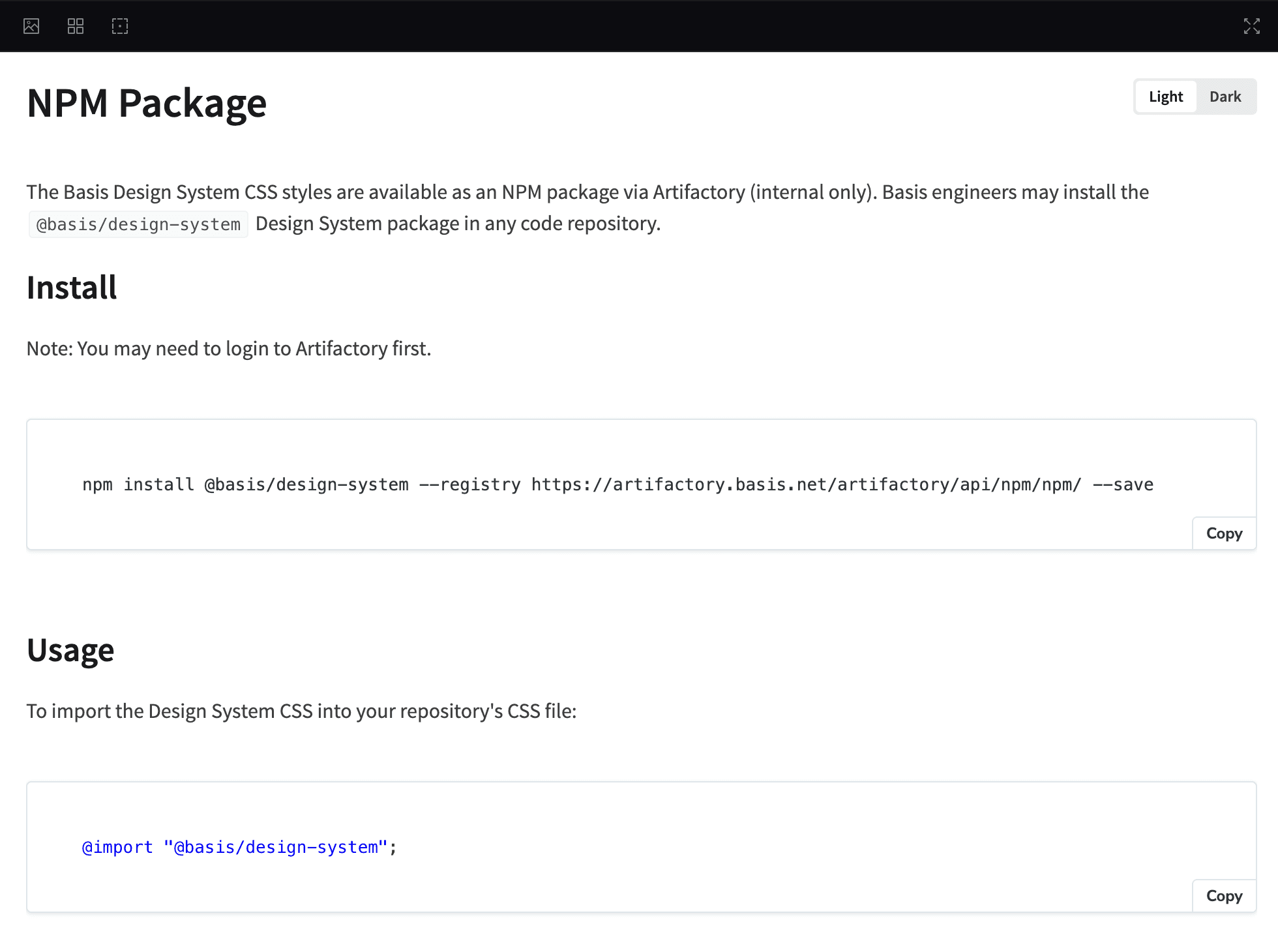The height and width of the screenshot is (952, 1278).
Task: Click the full screen expand icon
Action: pyautogui.click(x=1251, y=26)
